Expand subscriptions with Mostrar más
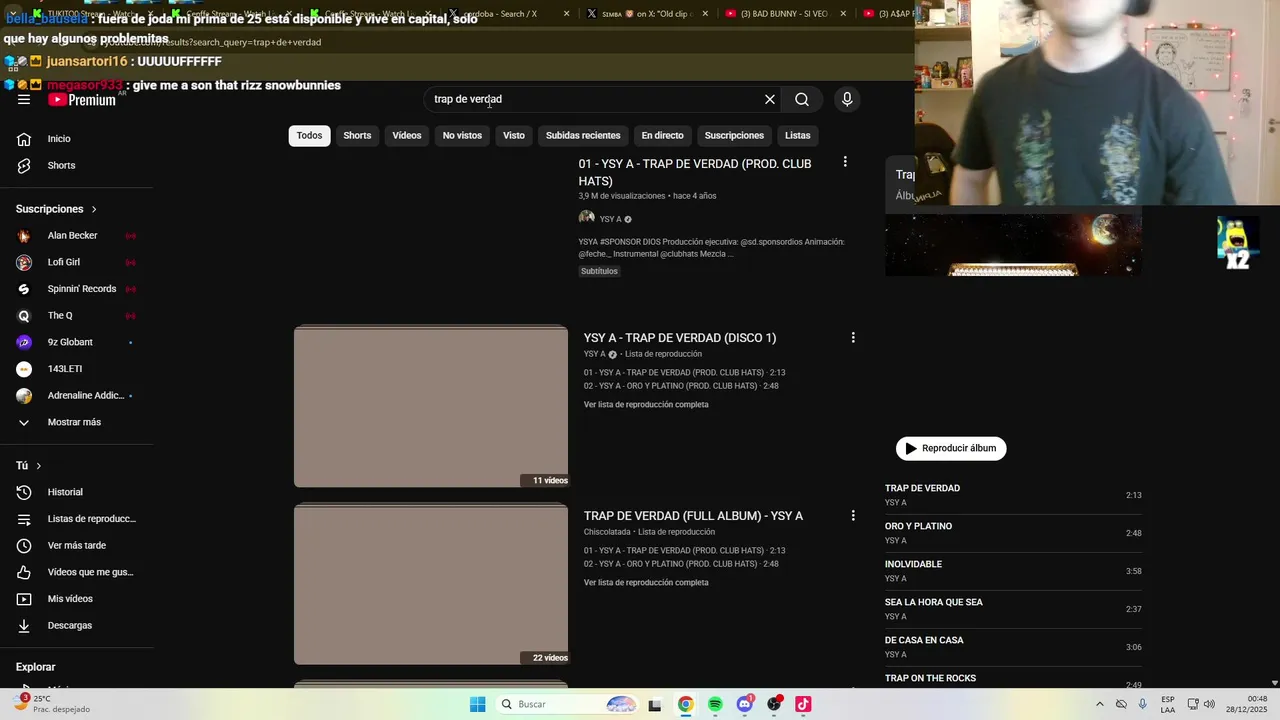1280x720 pixels. pyautogui.click(x=76, y=422)
